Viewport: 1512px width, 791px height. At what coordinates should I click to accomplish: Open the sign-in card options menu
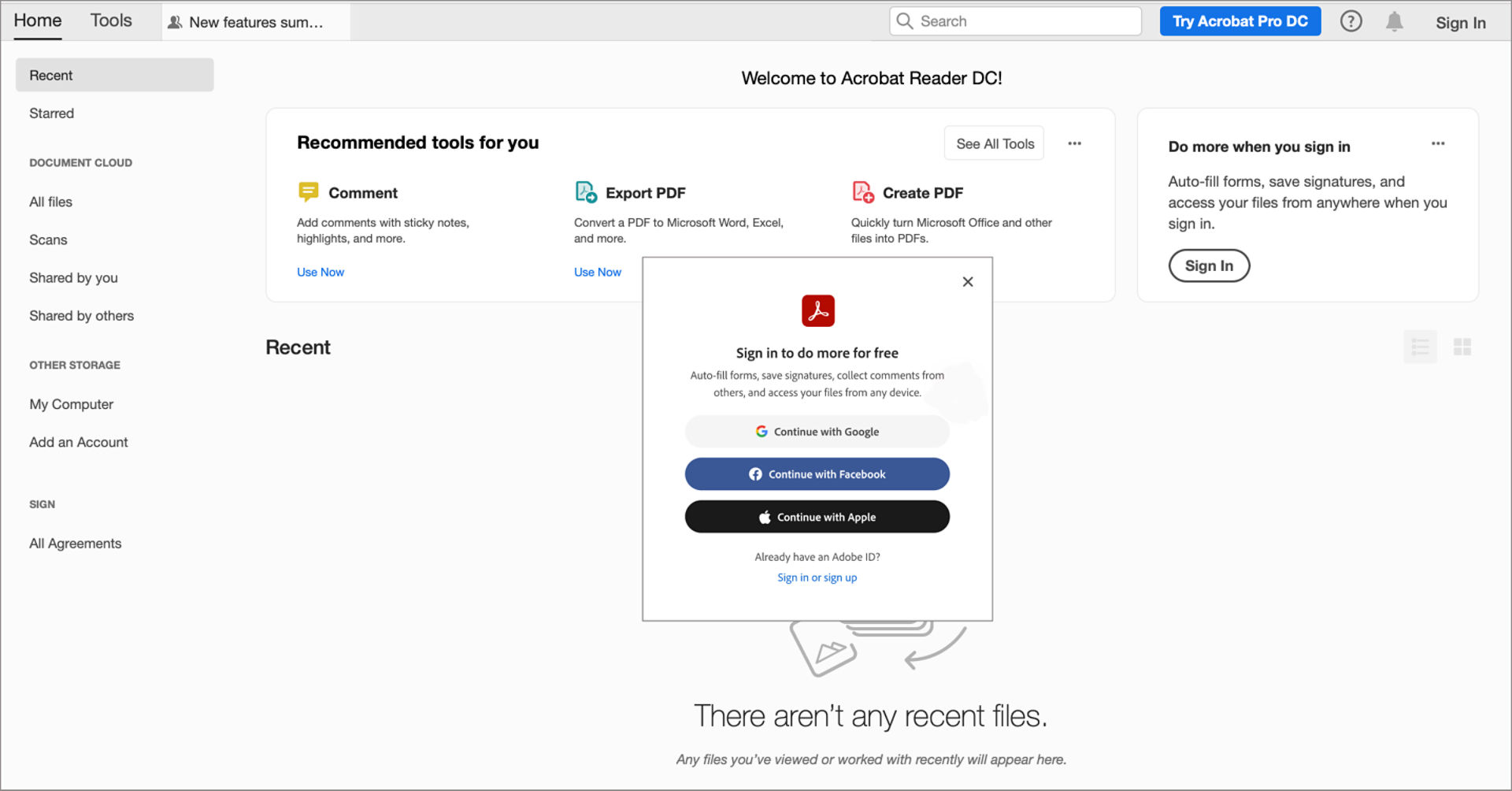[1438, 143]
